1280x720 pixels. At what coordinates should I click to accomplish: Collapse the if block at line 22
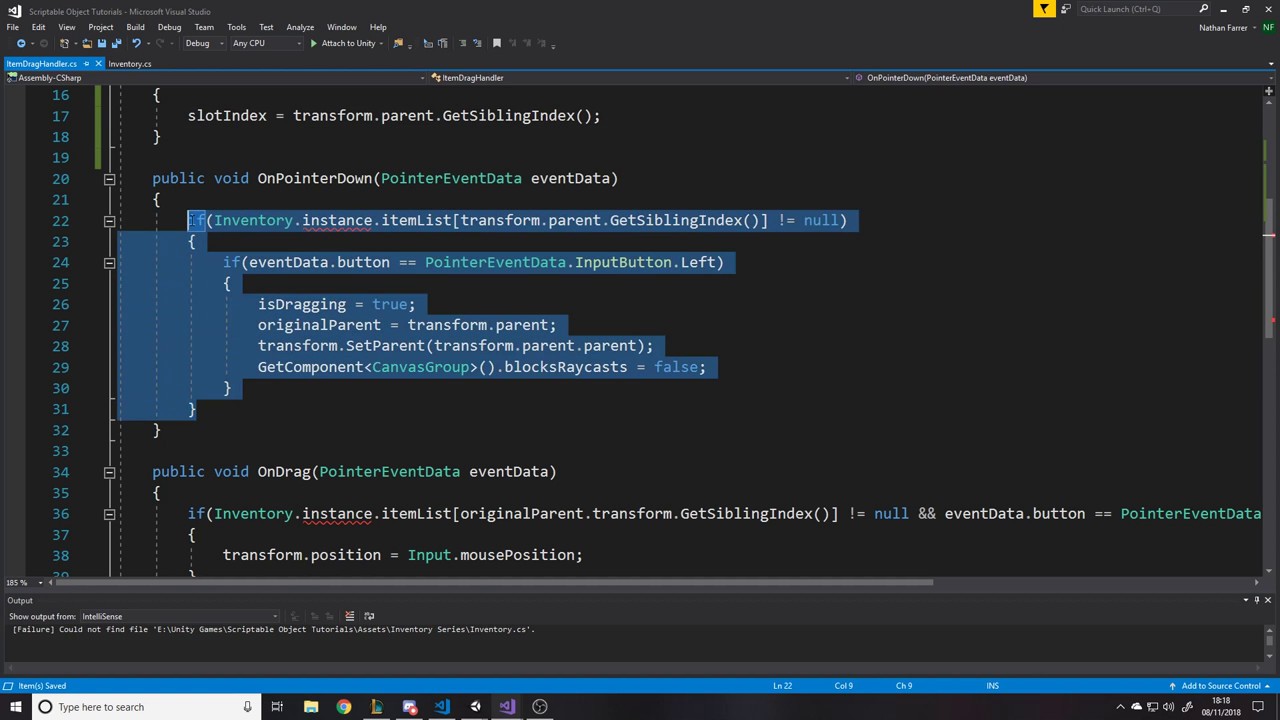point(109,221)
